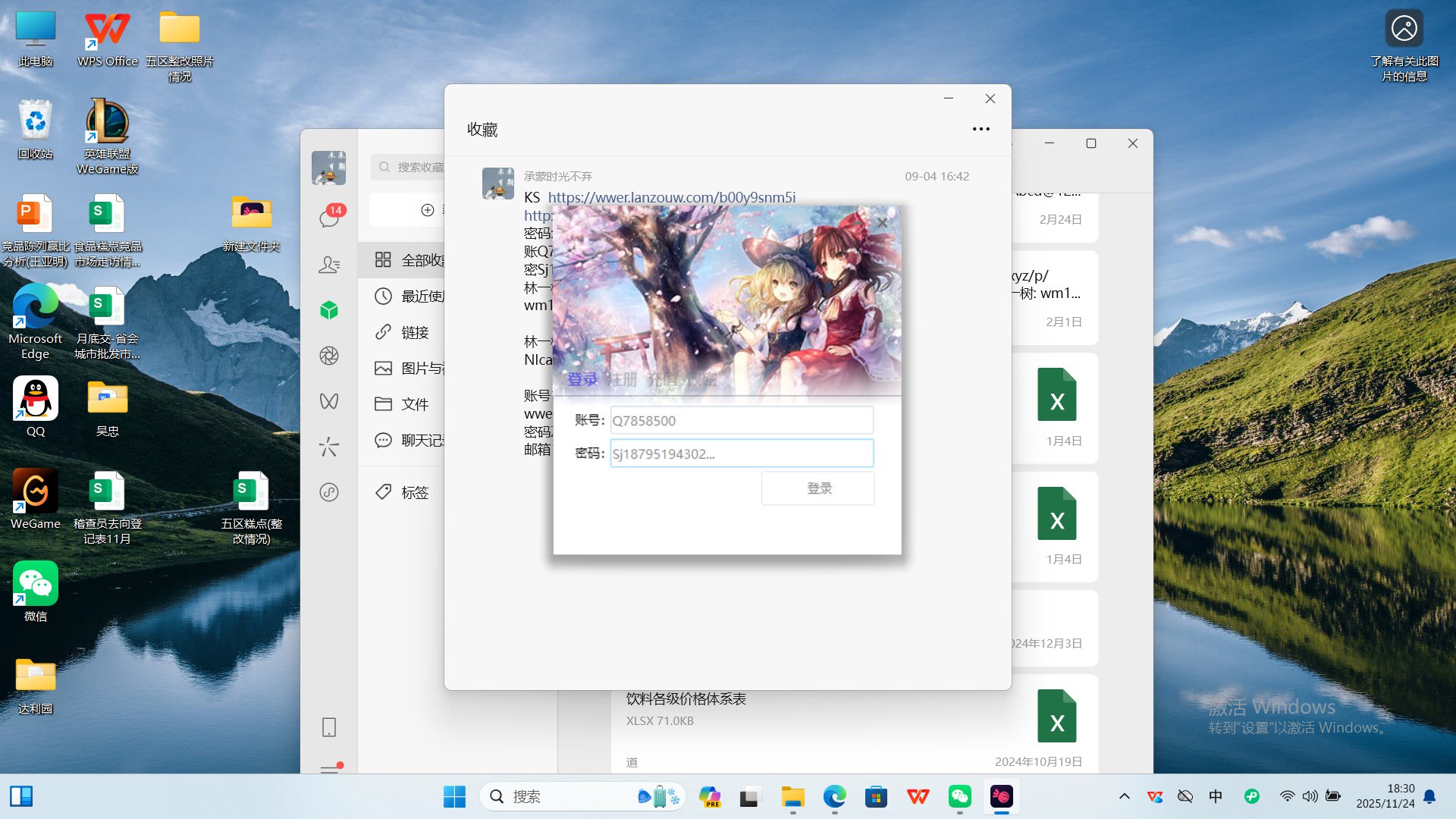Open the lanzouw.com link in the note

point(671,197)
